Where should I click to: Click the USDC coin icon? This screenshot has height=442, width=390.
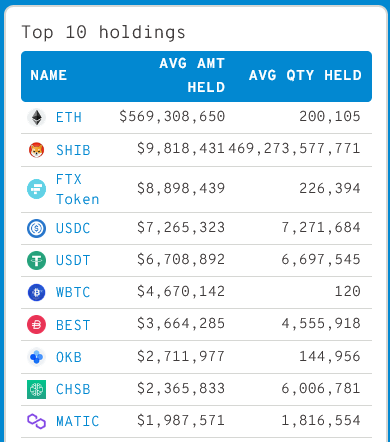pyautogui.click(x=36, y=228)
